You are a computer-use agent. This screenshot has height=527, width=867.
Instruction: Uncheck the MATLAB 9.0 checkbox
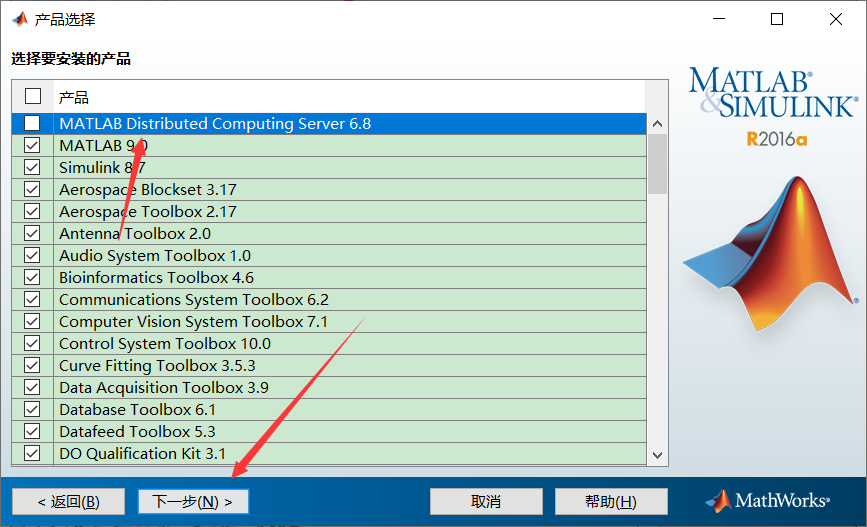coord(32,145)
